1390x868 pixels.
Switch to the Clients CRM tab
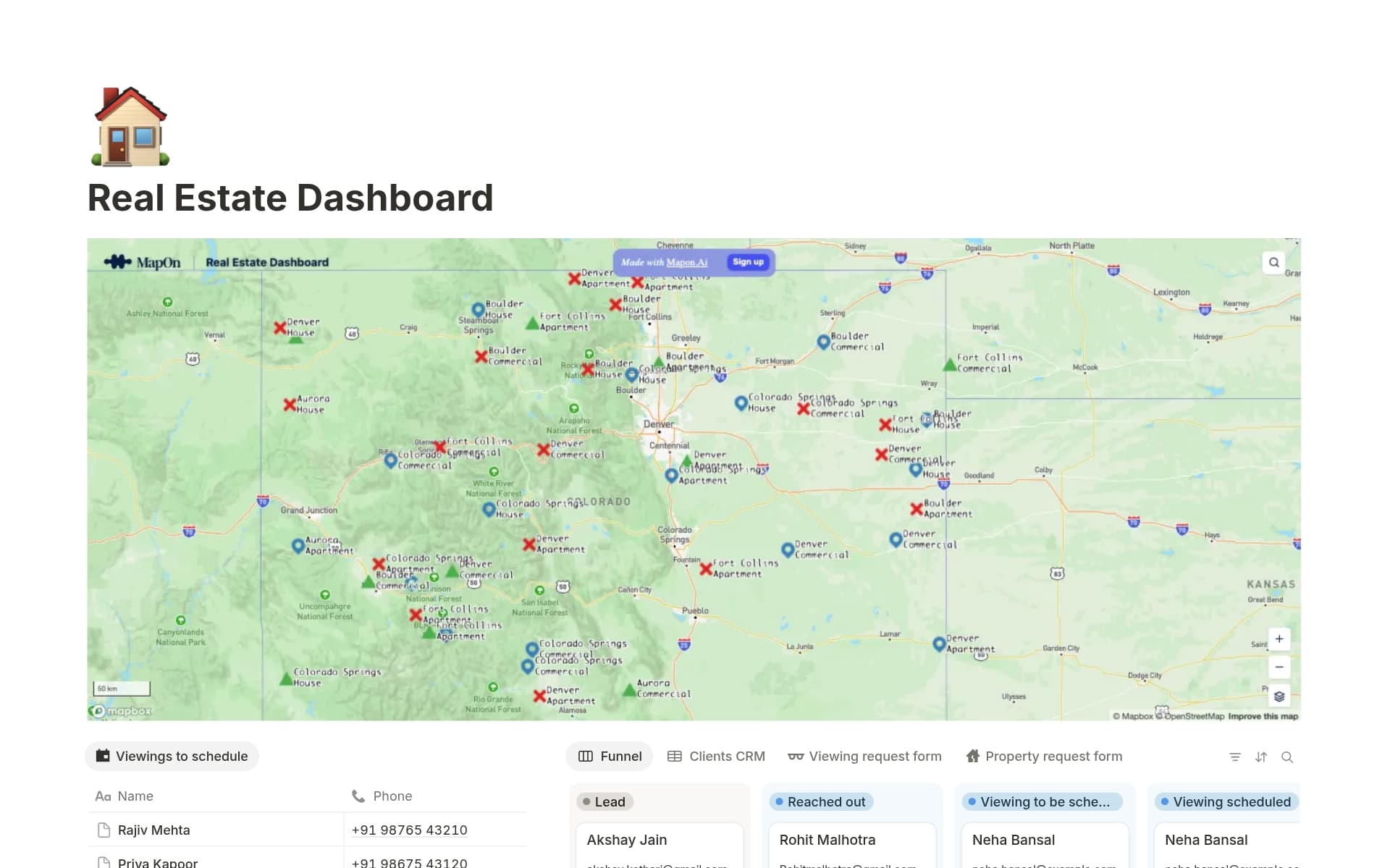tap(716, 756)
